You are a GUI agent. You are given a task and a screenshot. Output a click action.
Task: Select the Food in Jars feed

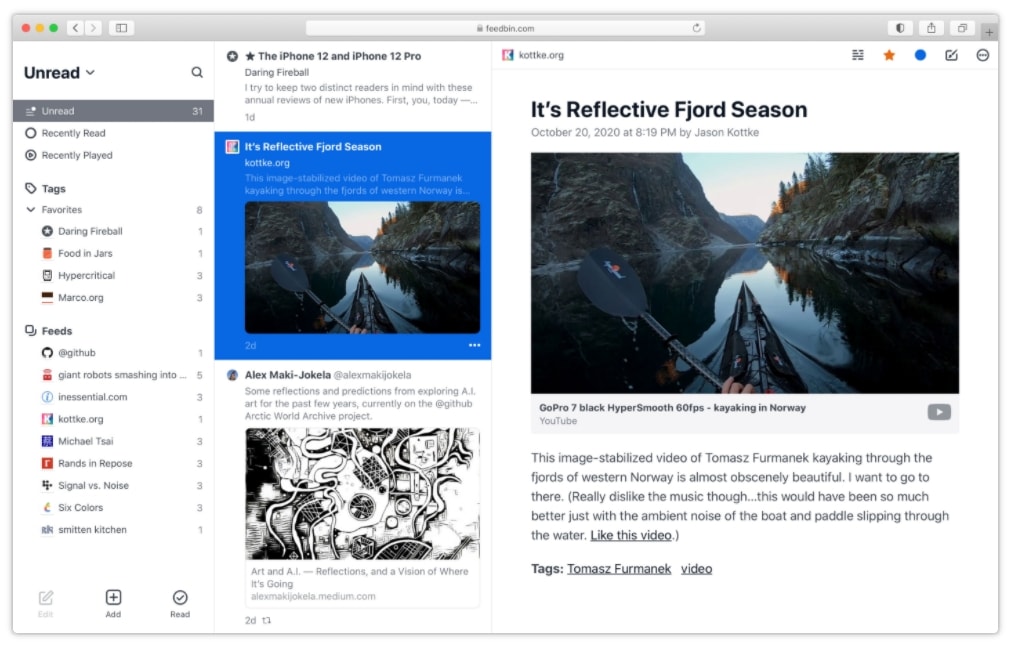(114, 253)
